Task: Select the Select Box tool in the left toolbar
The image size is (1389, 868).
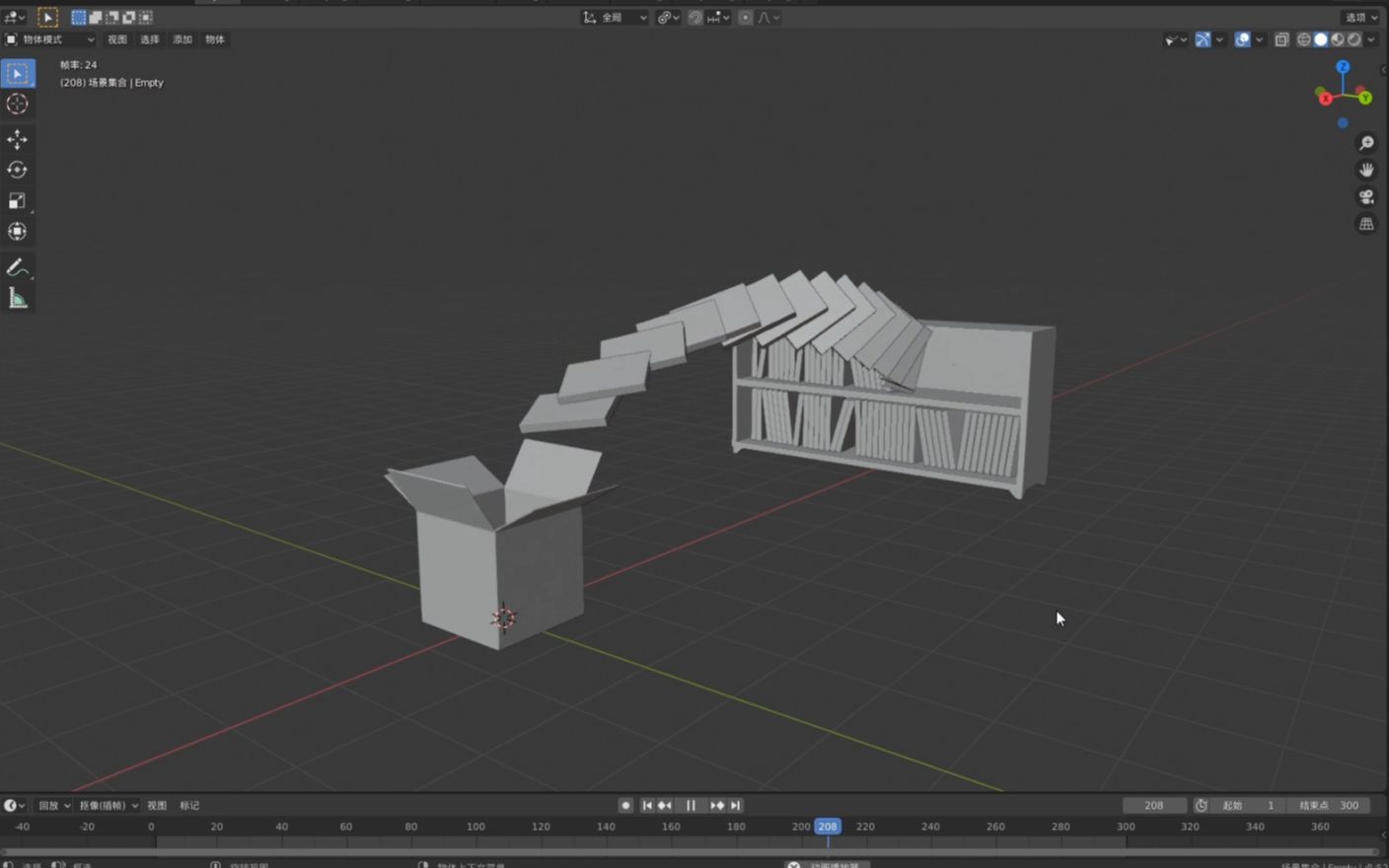Action: pyautogui.click(x=18, y=73)
